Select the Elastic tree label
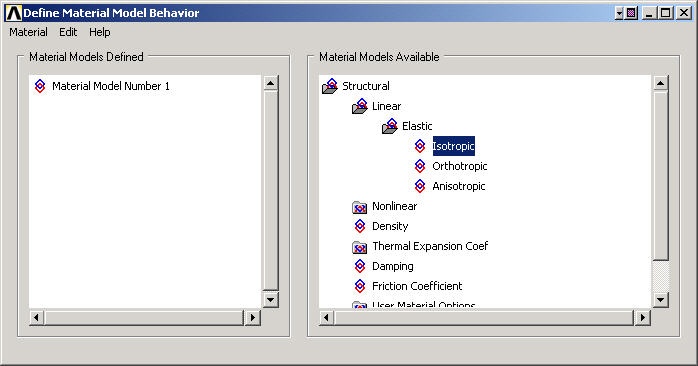Viewport: 698px width, 366px height. pyautogui.click(x=417, y=126)
